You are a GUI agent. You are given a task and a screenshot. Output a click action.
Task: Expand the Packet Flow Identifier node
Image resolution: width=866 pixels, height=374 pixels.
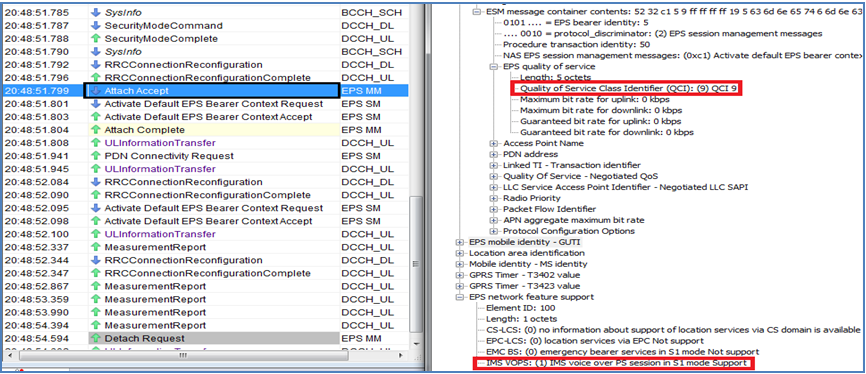[493, 209]
